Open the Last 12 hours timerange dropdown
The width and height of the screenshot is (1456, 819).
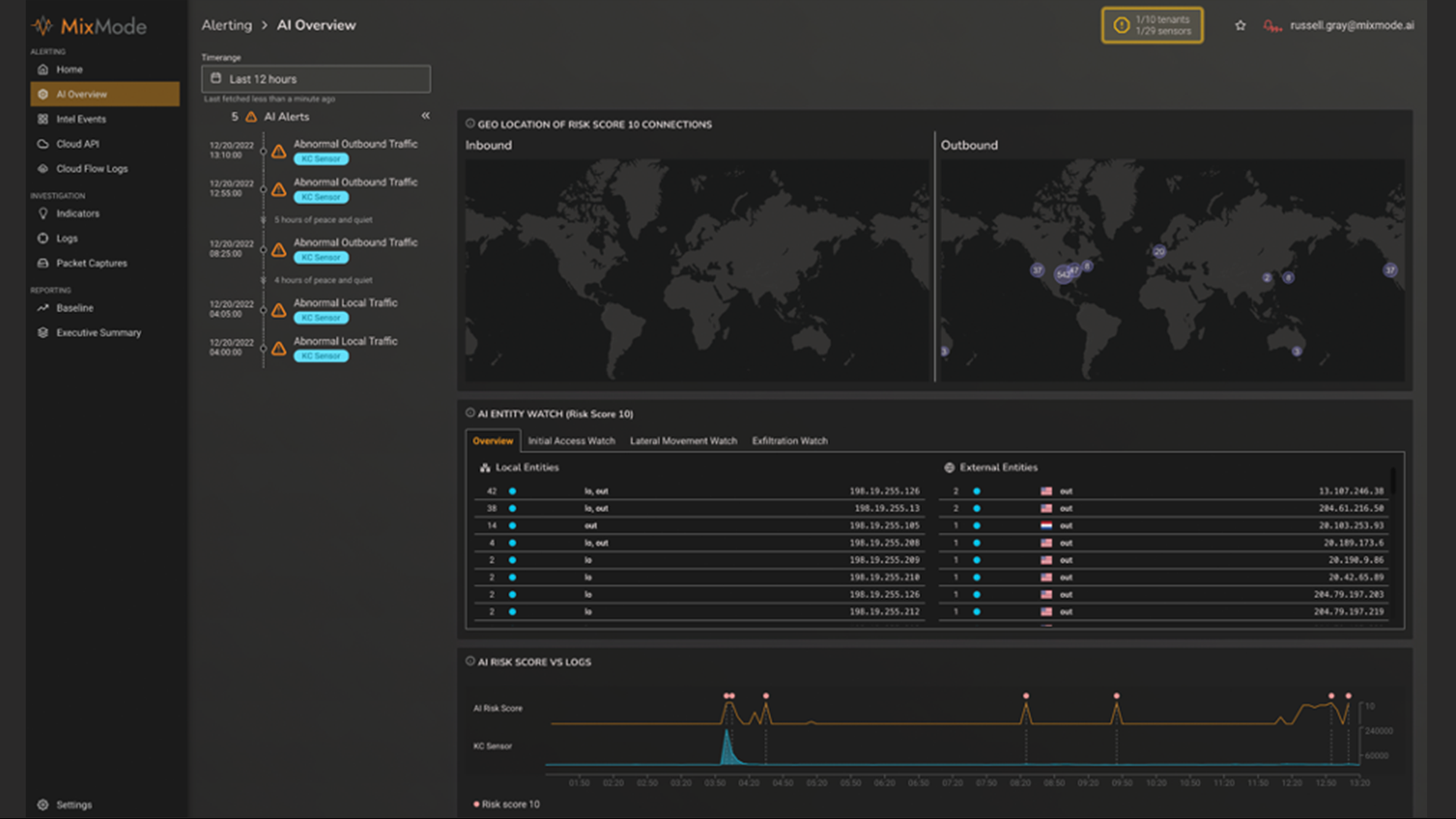[x=315, y=79]
